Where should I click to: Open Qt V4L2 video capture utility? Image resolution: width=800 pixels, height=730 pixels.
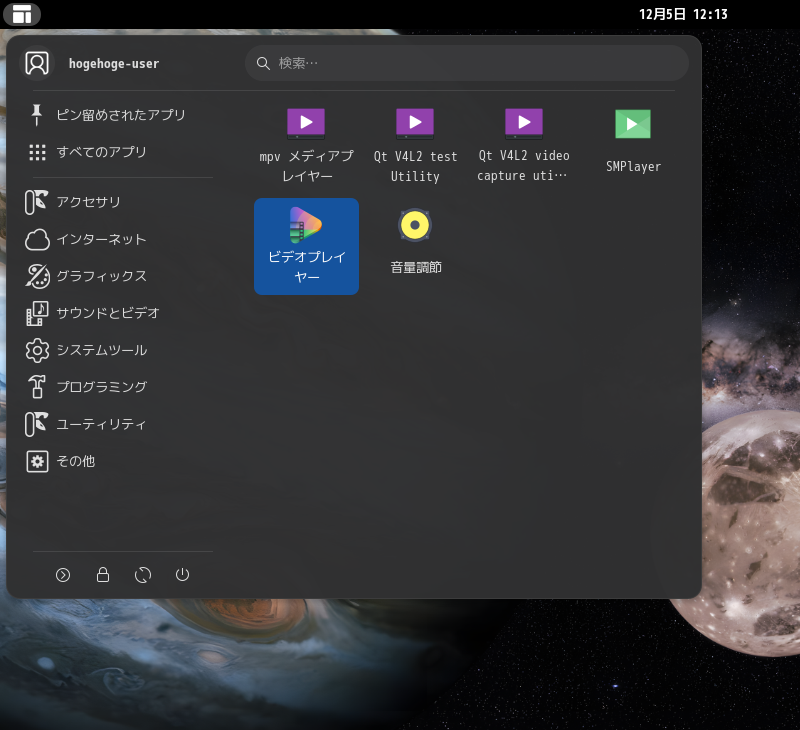point(523,145)
